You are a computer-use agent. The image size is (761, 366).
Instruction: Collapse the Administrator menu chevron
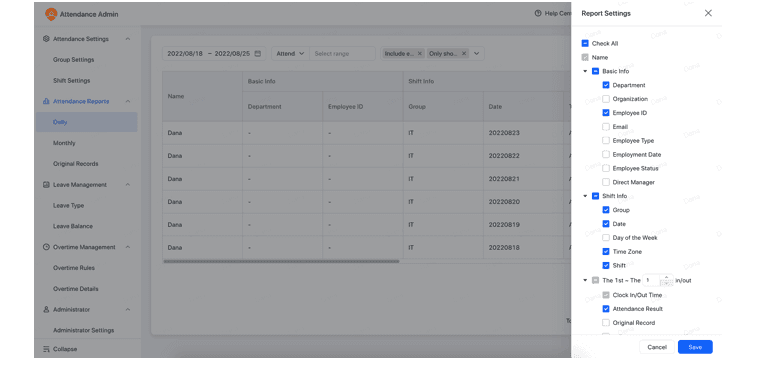128,309
